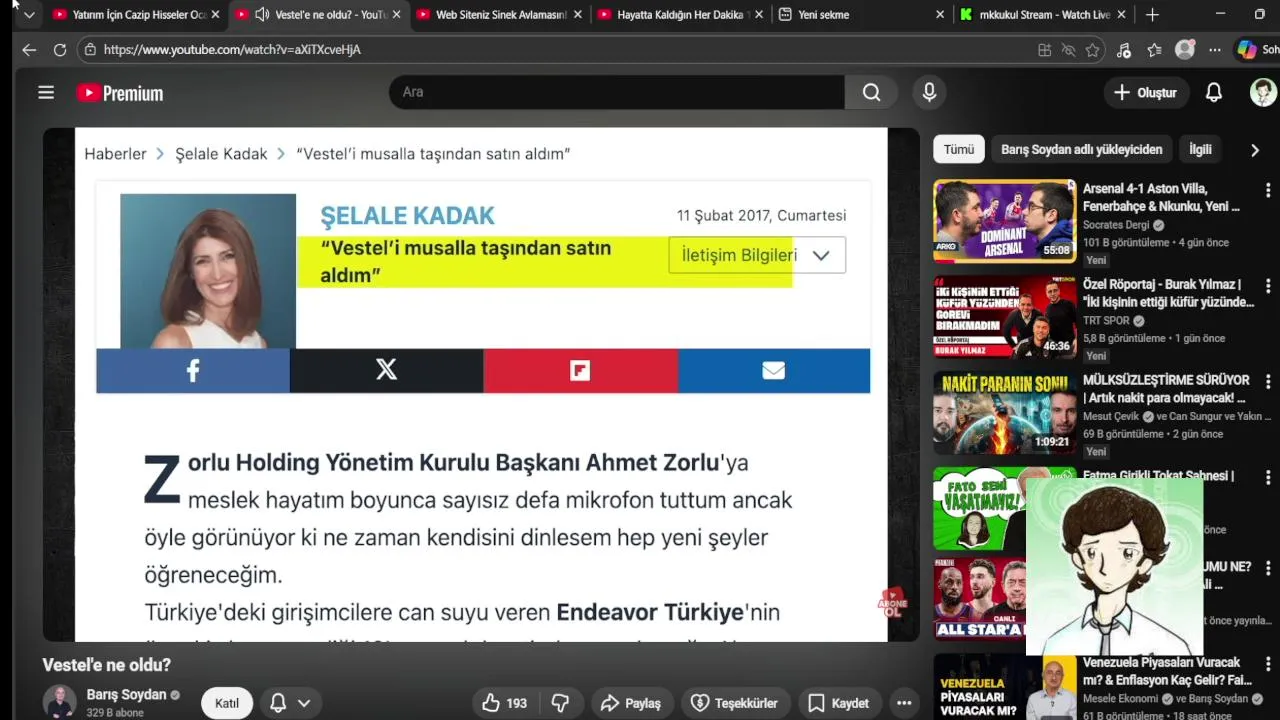1280x720 pixels.
Task: Open the Burak Yılmaz Özel Röportaj thumbnail
Action: [1004, 316]
